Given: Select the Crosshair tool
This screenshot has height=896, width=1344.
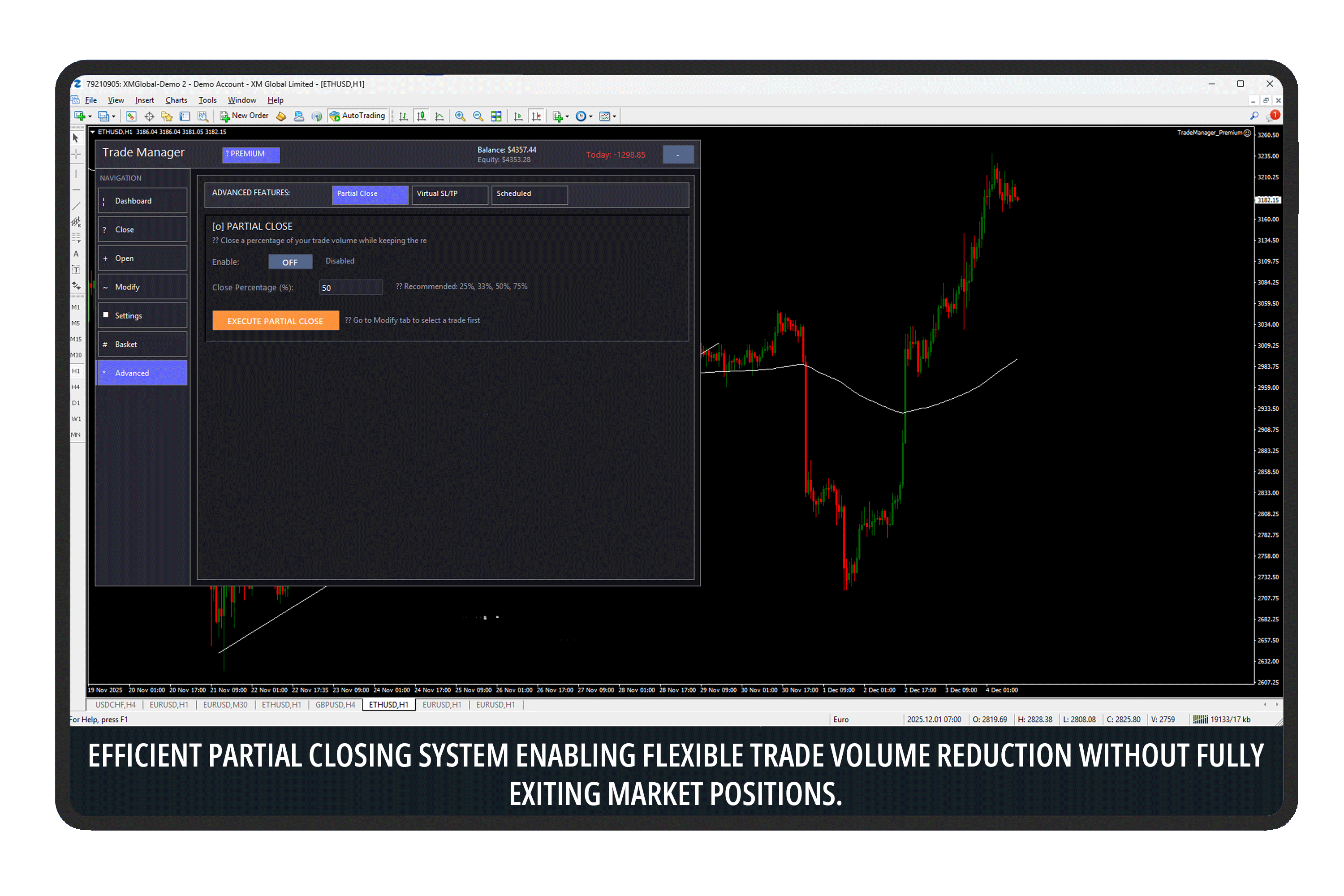Looking at the screenshot, I should [76, 154].
